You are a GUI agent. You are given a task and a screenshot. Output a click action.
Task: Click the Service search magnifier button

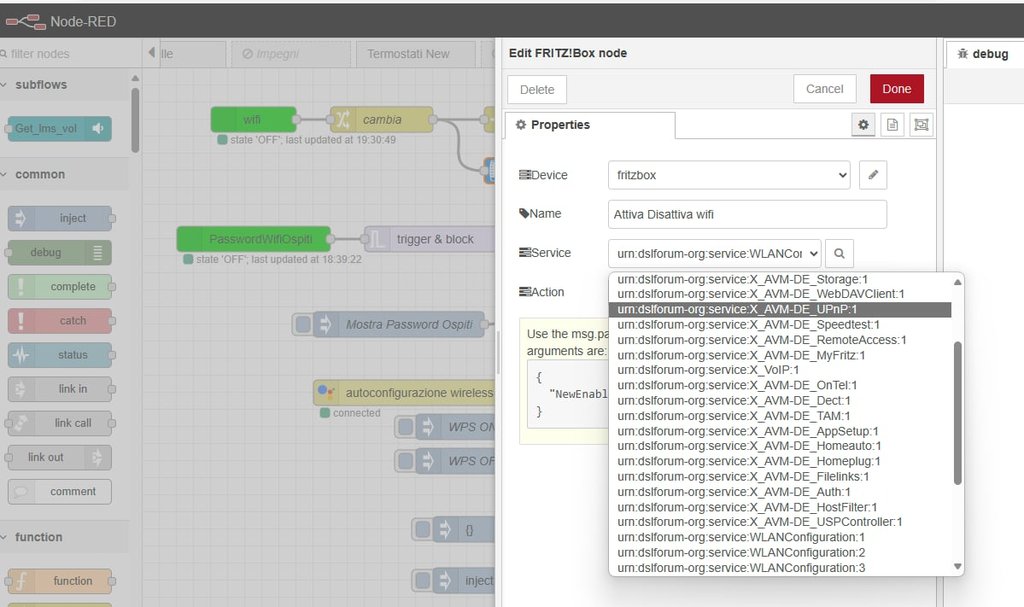coord(839,253)
